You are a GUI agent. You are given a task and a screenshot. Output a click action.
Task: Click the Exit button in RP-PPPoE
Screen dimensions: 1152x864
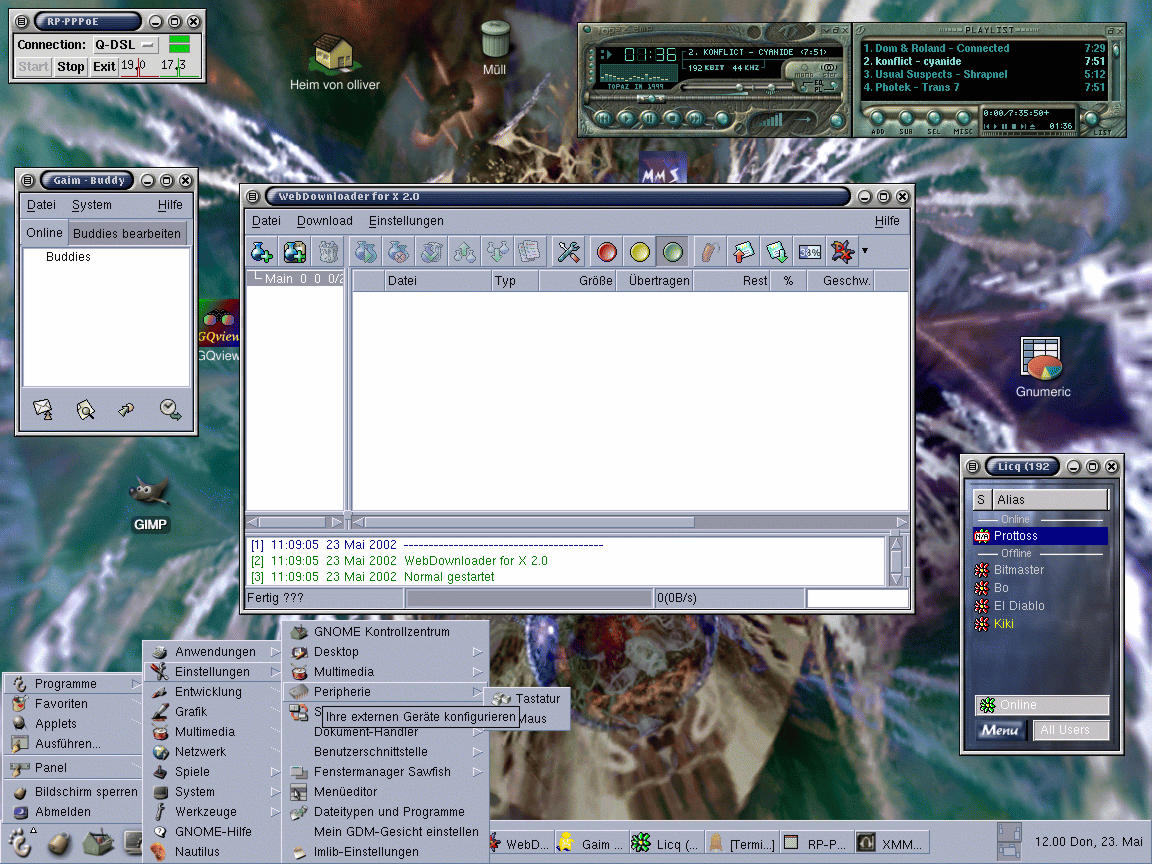pyautogui.click(x=104, y=66)
